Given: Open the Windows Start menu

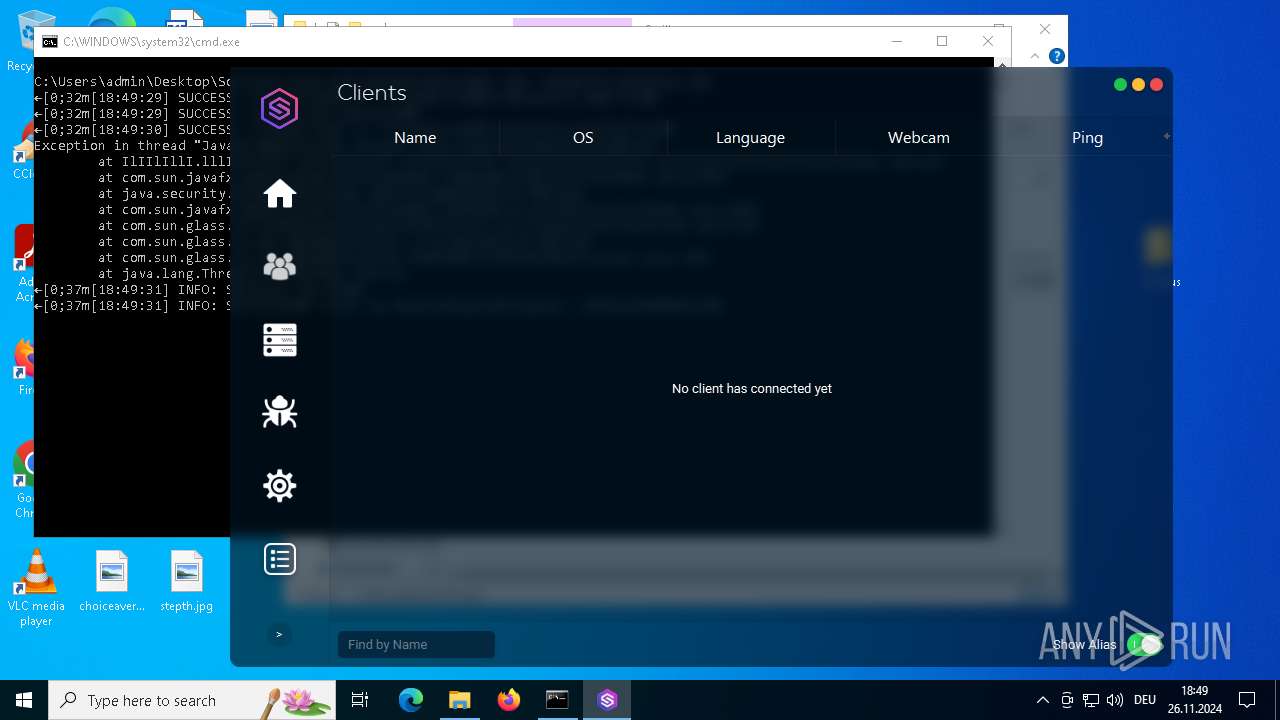Looking at the screenshot, I should [x=24, y=700].
